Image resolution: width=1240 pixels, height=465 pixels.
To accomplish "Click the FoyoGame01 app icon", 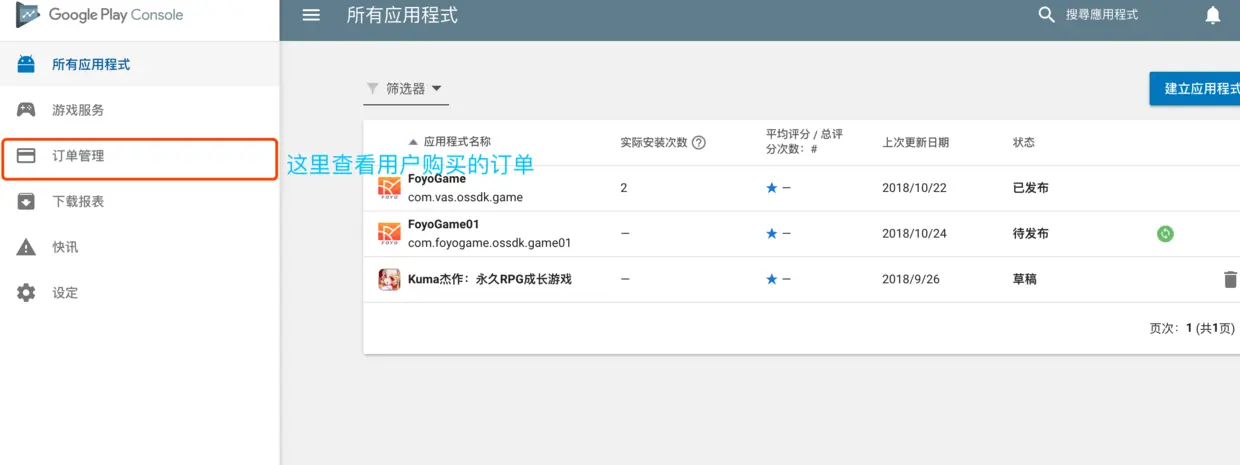I will tap(389, 234).
